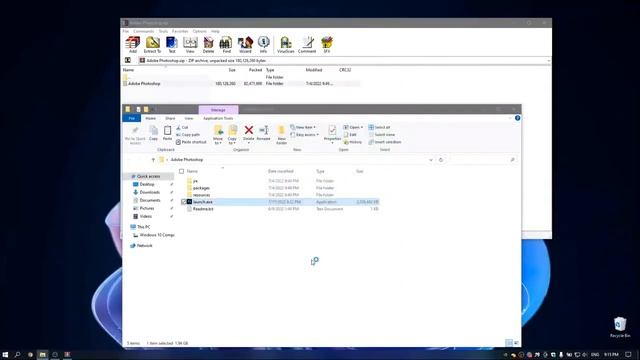
Task: Switch to the View tab in Explorer
Action: point(189,118)
